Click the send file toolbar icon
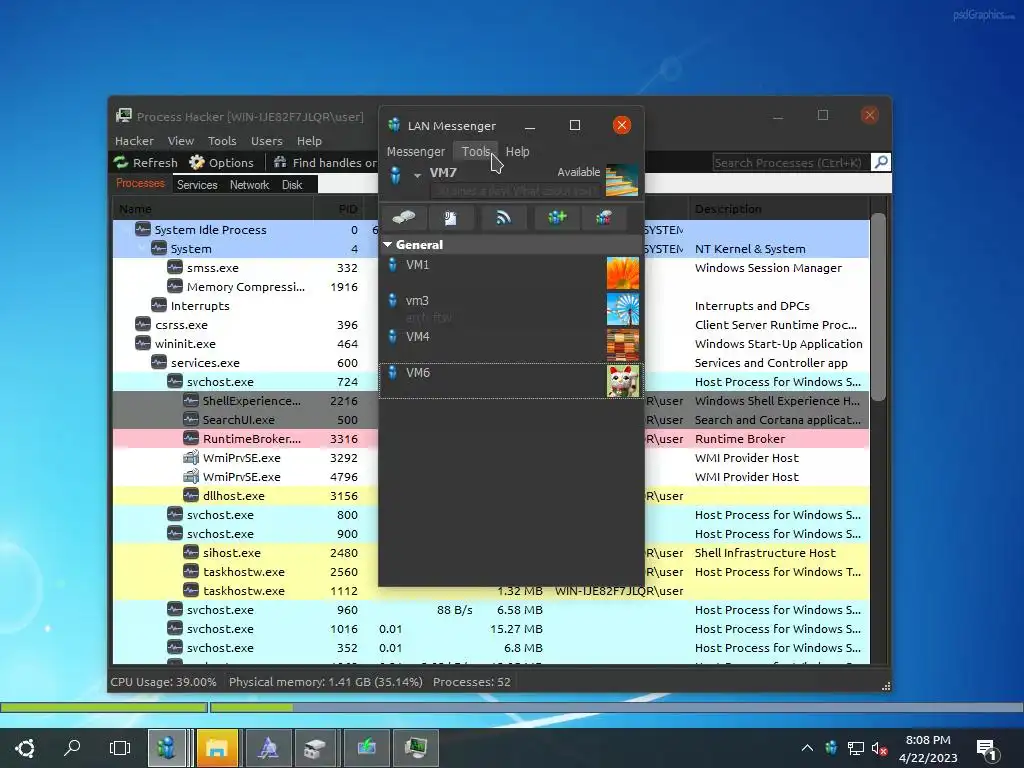The height and width of the screenshot is (768, 1024). [450, 217]
